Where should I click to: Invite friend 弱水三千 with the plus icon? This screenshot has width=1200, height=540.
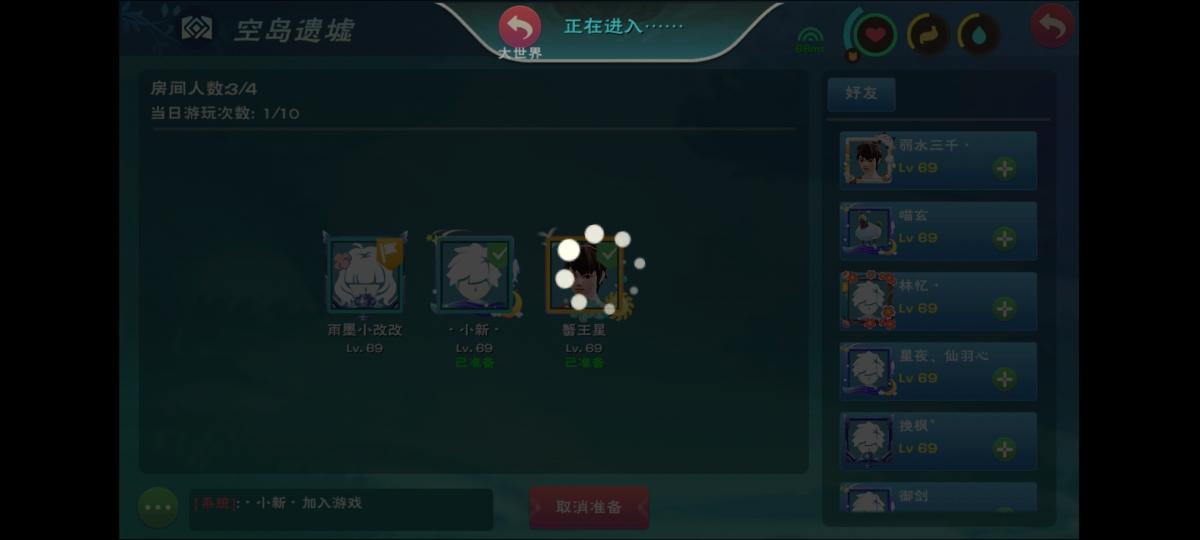click(x=1005, y=168)
